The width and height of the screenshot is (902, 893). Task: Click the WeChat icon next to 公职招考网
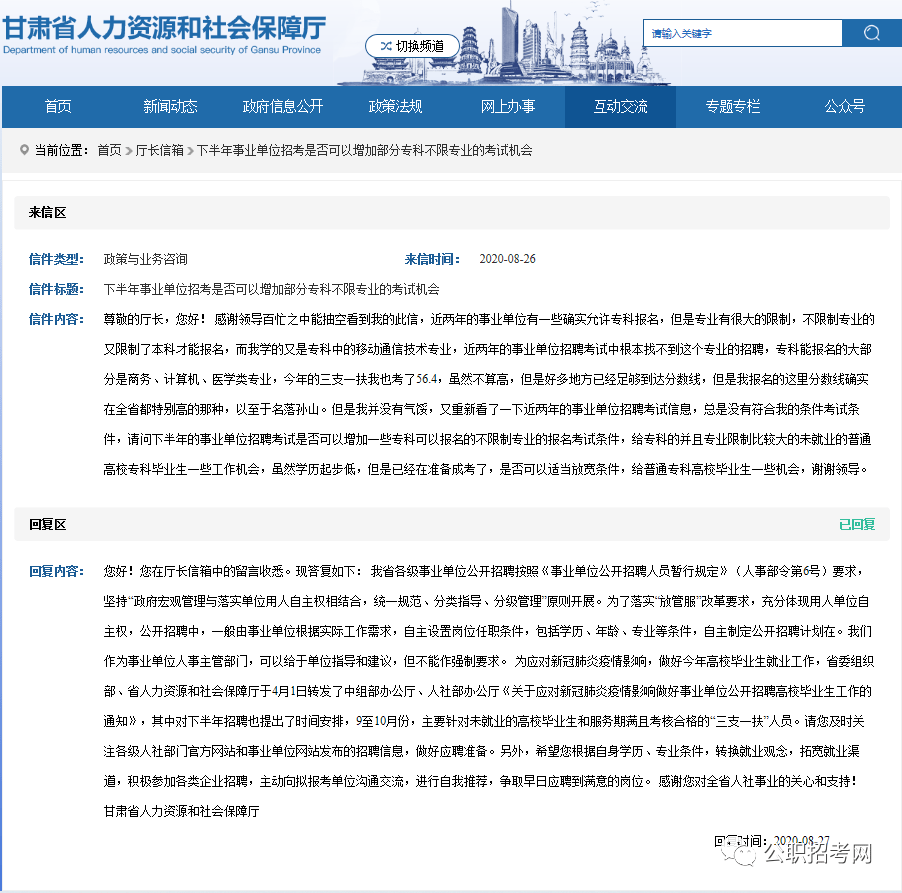pos(741,854)
